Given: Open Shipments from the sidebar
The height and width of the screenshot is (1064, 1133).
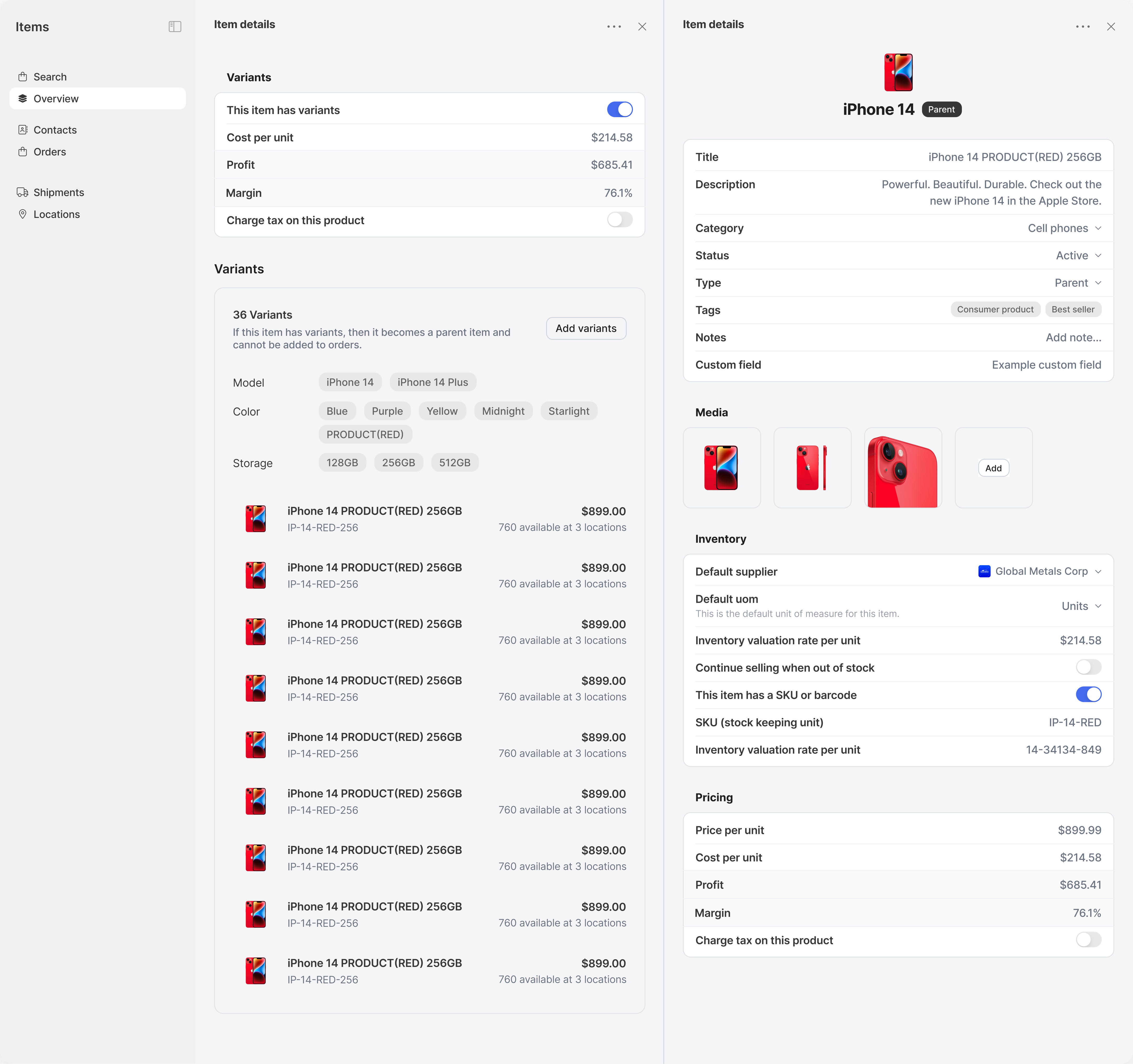Looking at the screenshot, I should click(x=59, y=192).
